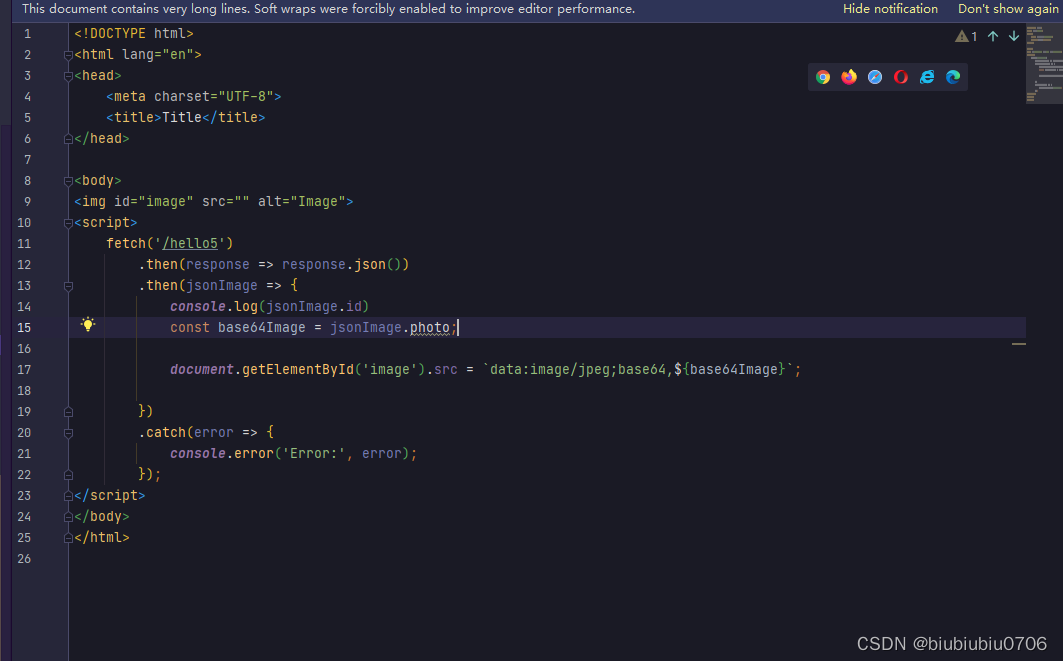Click the code minimap preview

(x=1044, y=64)
